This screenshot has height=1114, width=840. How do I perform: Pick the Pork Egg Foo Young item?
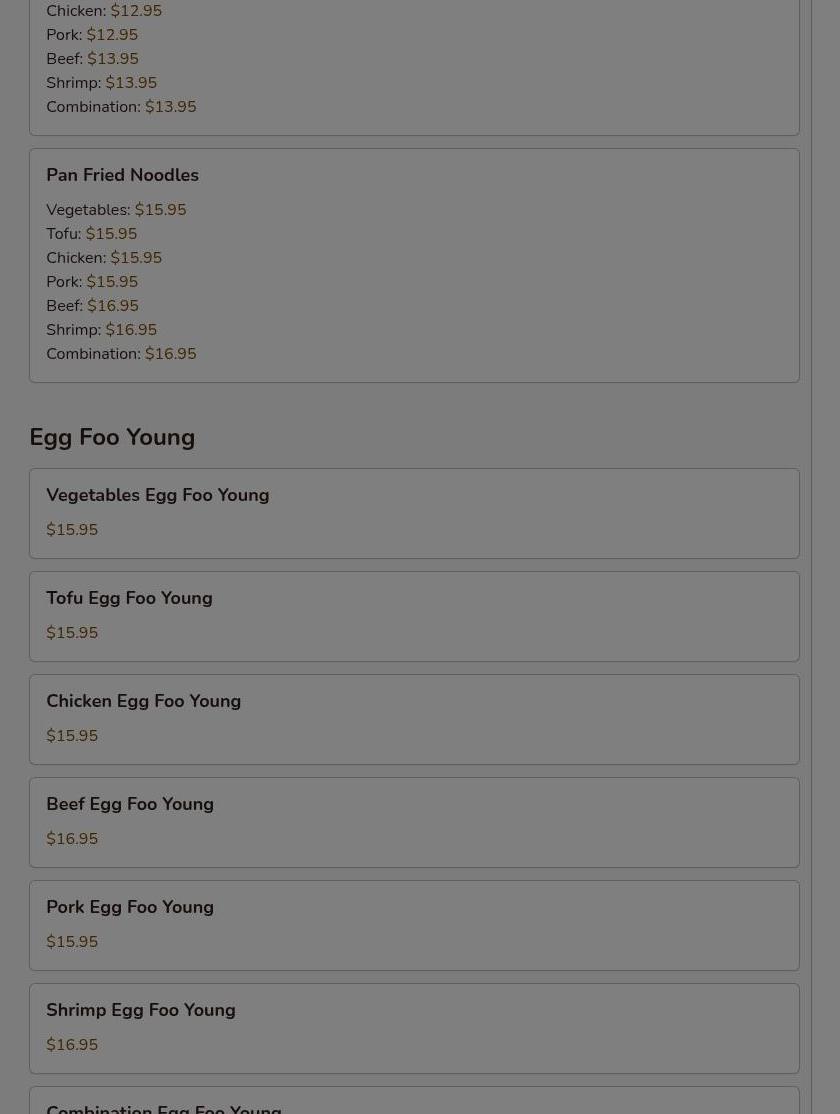click(x=414, y=925)
